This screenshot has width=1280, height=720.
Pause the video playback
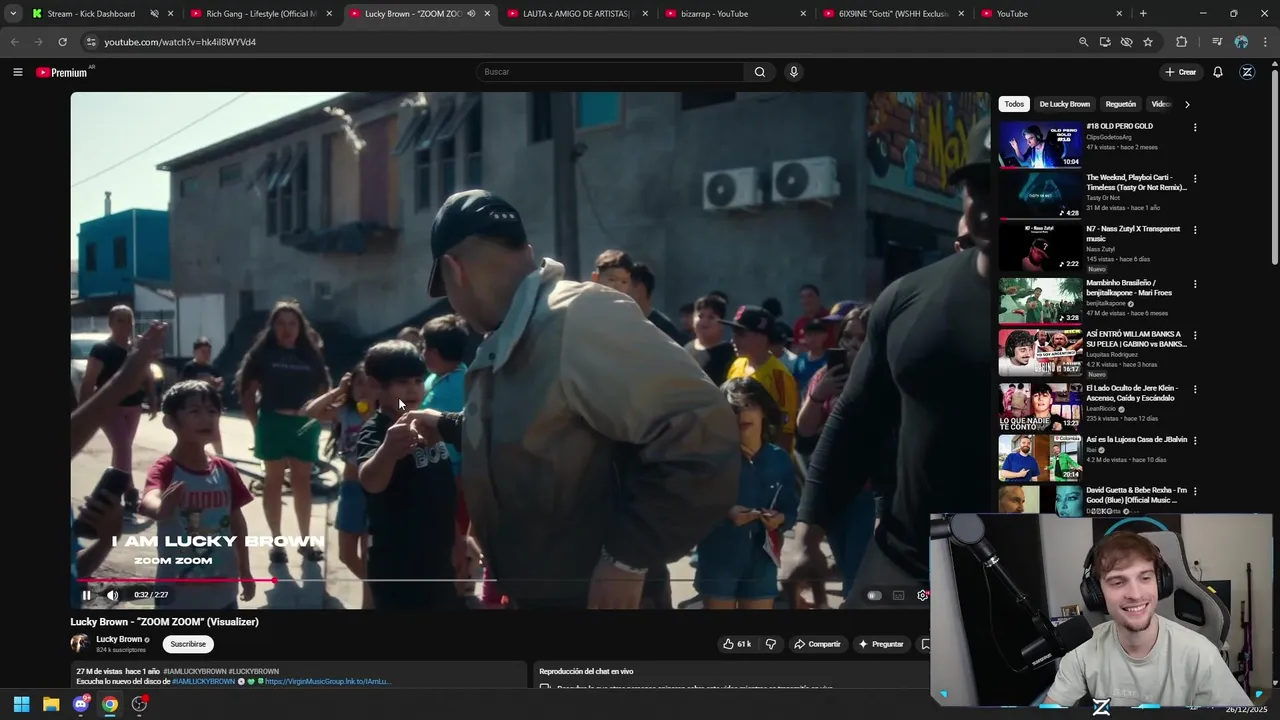pos(86,595)
